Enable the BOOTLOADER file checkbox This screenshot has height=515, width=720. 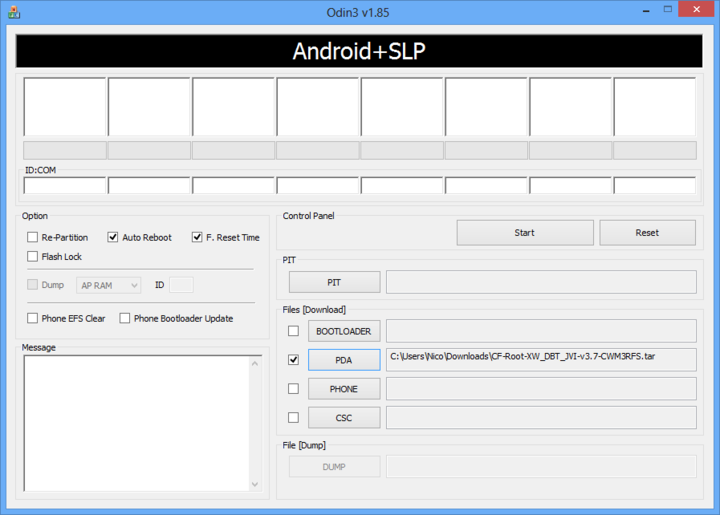[293, 331]
